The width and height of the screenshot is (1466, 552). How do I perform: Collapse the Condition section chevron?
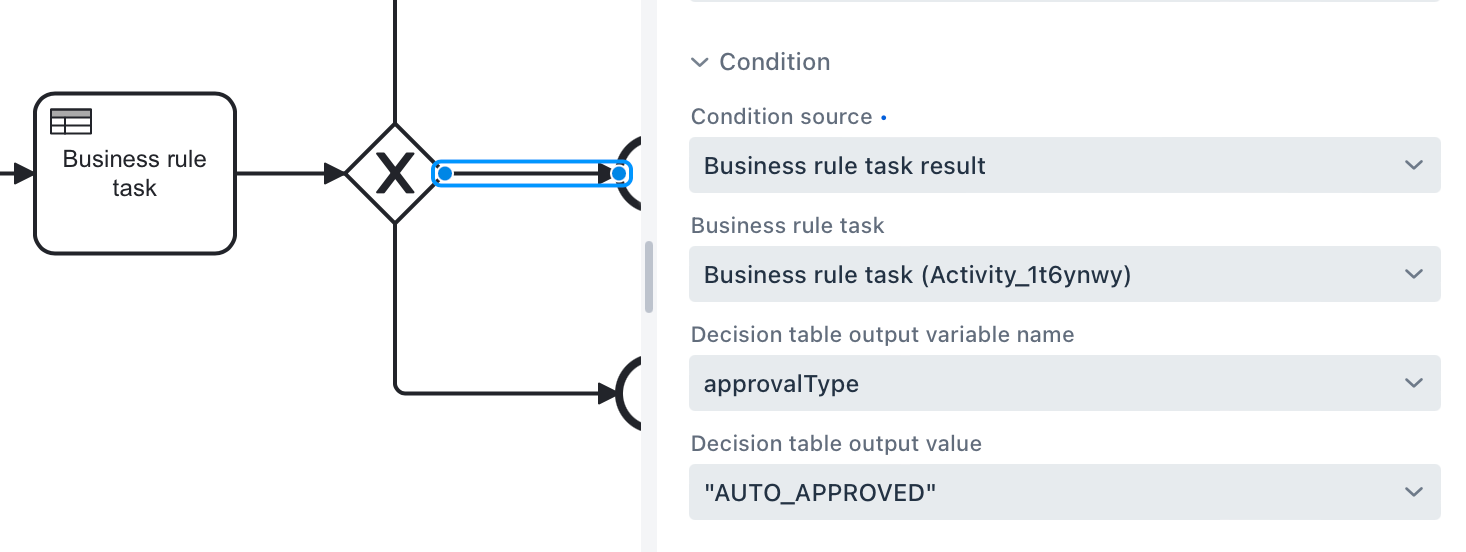point(699,62)
